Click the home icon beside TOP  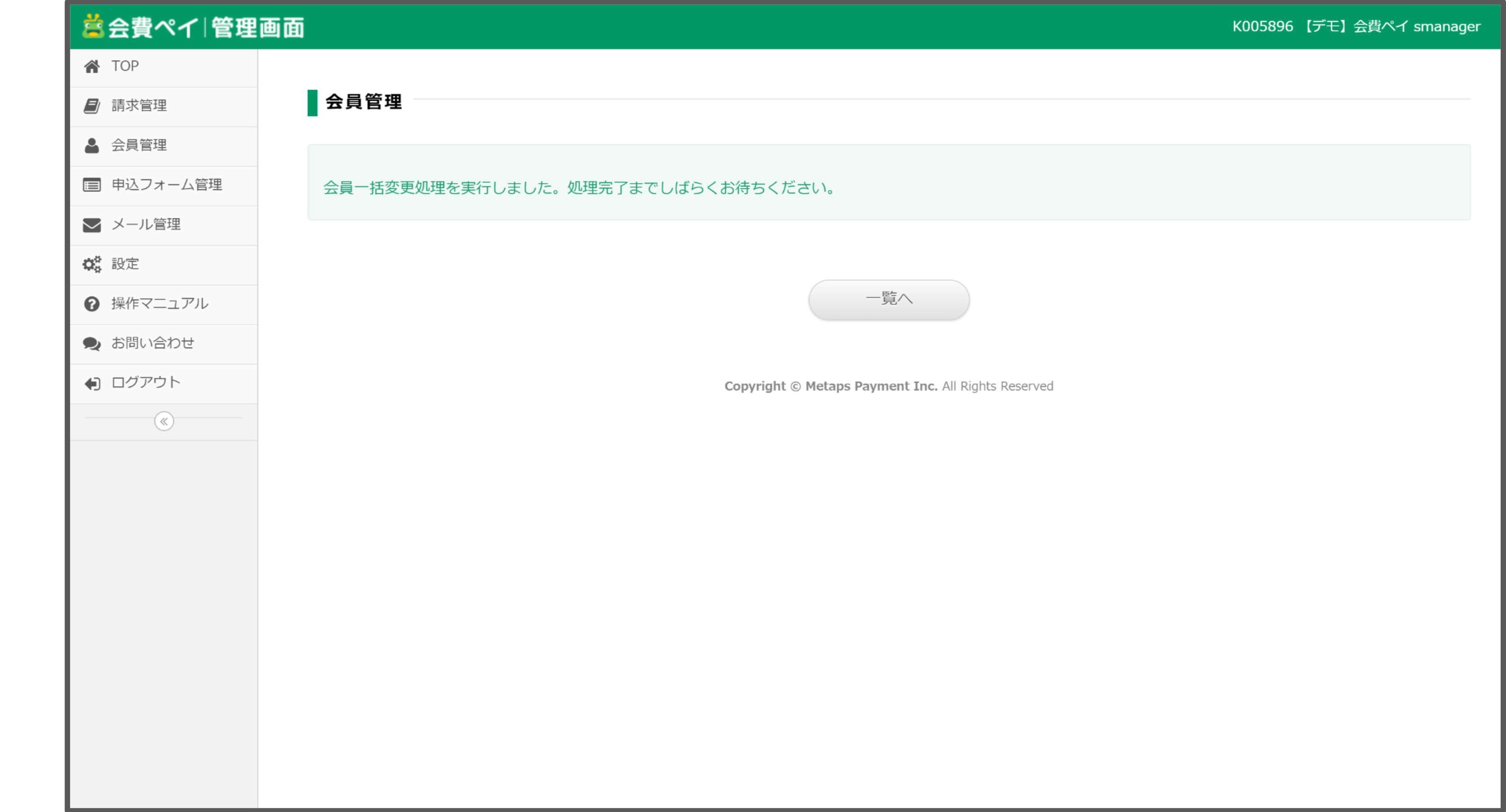tap(92, 67)
